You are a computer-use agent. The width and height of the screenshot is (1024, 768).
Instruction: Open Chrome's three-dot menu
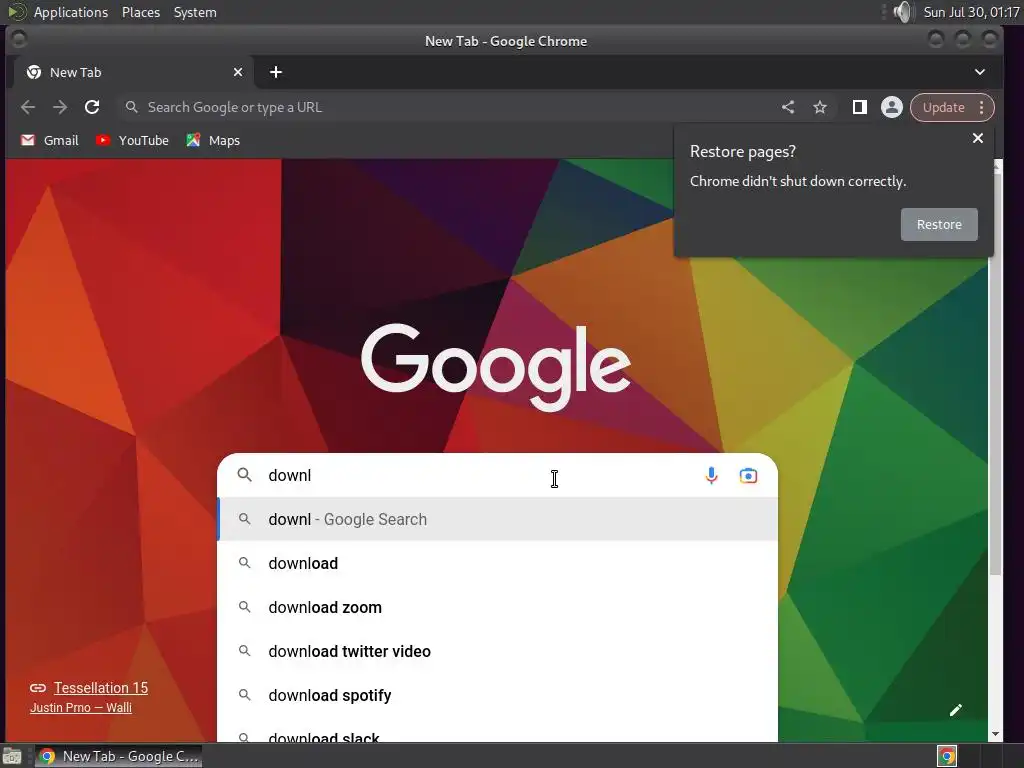coord(982,107)
